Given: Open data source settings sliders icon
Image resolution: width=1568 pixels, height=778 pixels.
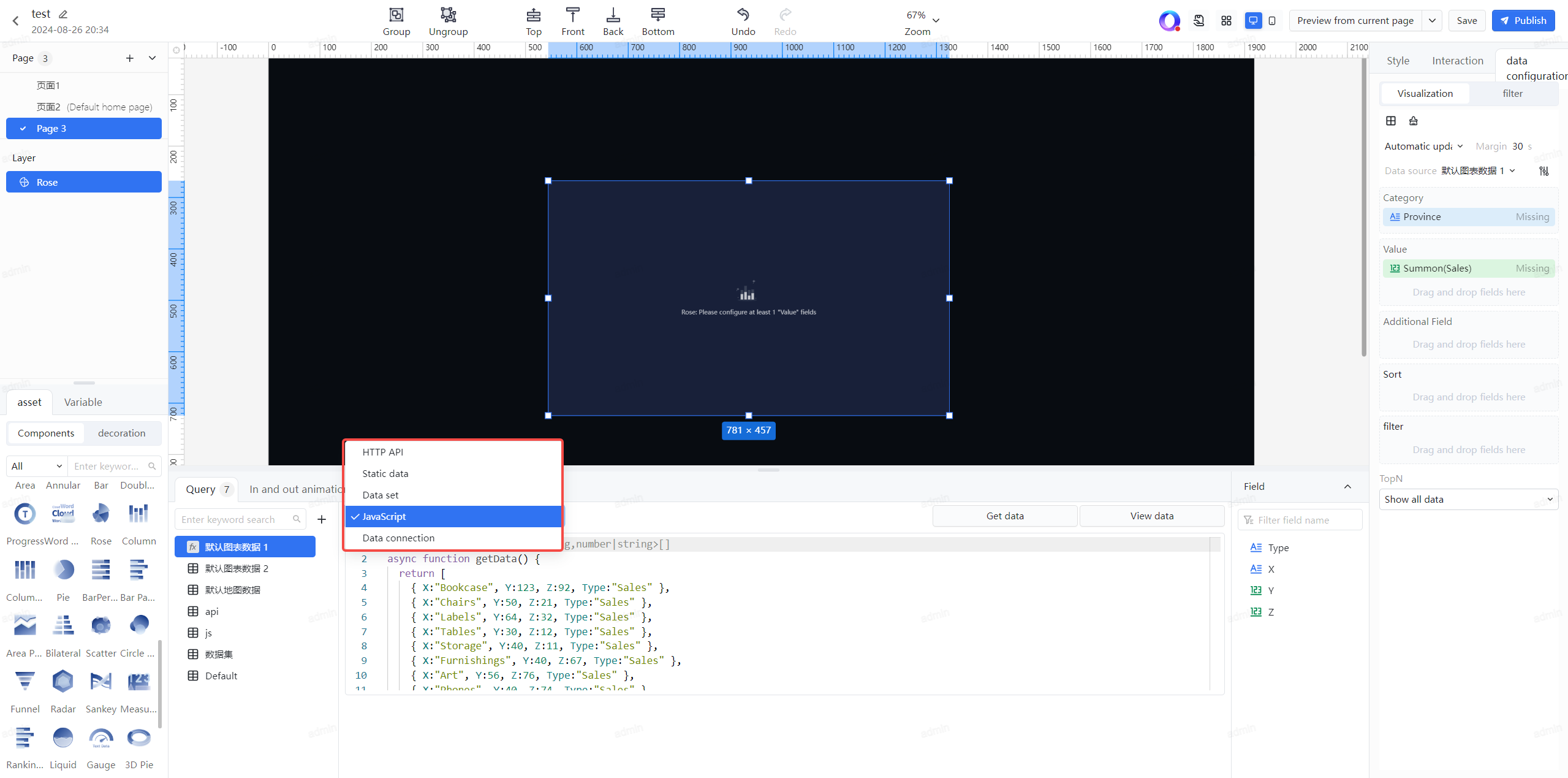Looking at the screenshot, I should 1544,170.
